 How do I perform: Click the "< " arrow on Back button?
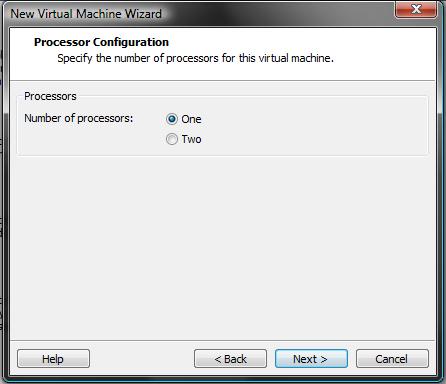coord(218,359)
